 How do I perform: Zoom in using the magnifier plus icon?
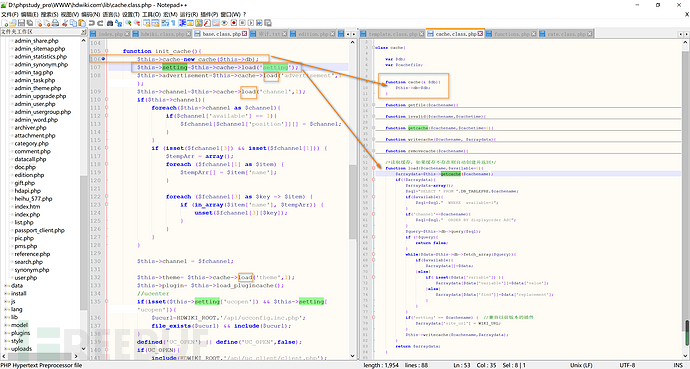click(x=128, y=23)
